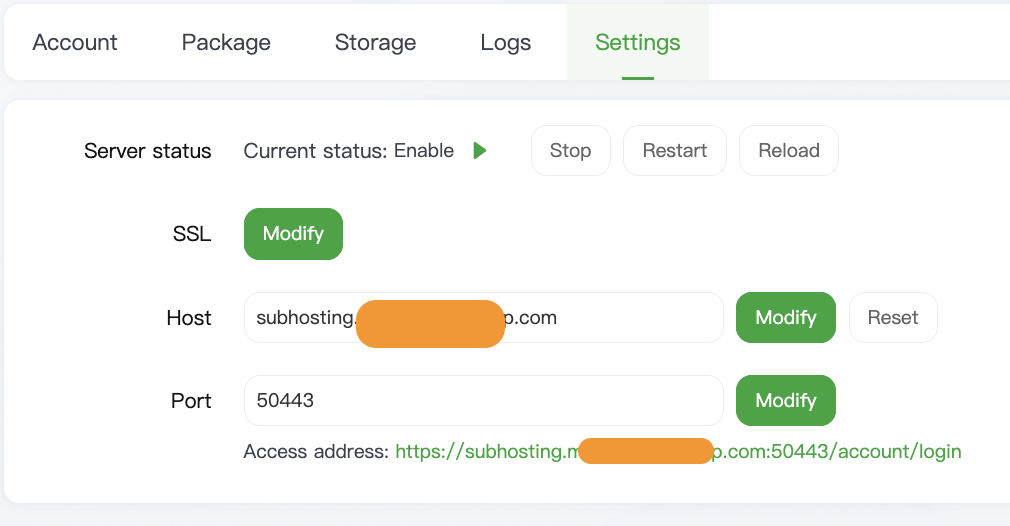This screenshot has height=526, width=1010.
Task: Modify the SSL configuration
Action: (x=293, y=234)
